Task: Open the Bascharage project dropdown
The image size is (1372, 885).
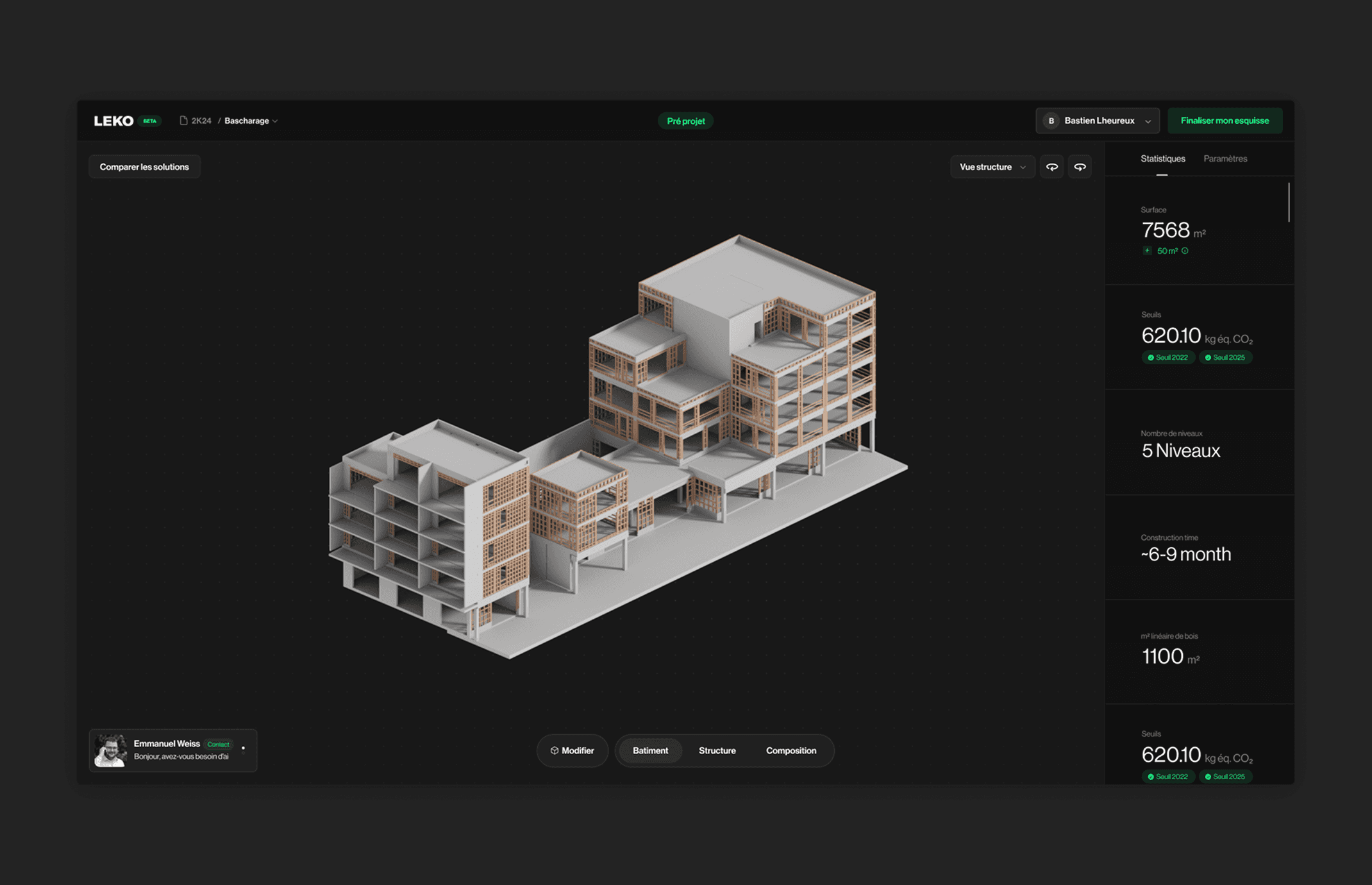Action: 251,121
